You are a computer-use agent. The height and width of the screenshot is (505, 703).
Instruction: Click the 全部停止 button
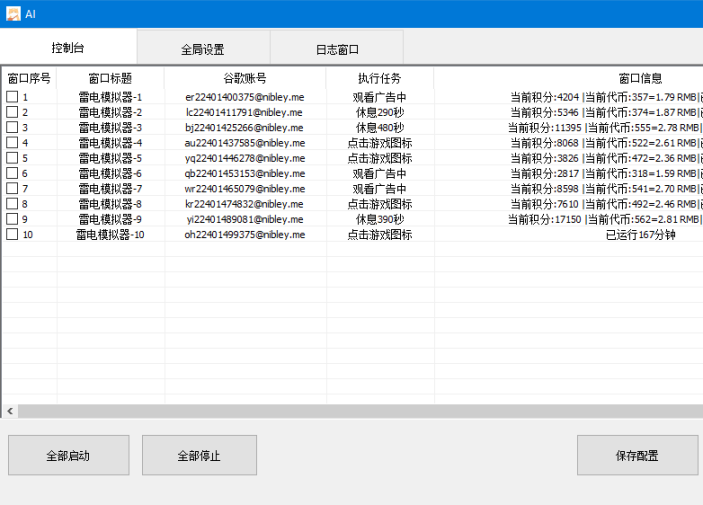coord(199,455)
